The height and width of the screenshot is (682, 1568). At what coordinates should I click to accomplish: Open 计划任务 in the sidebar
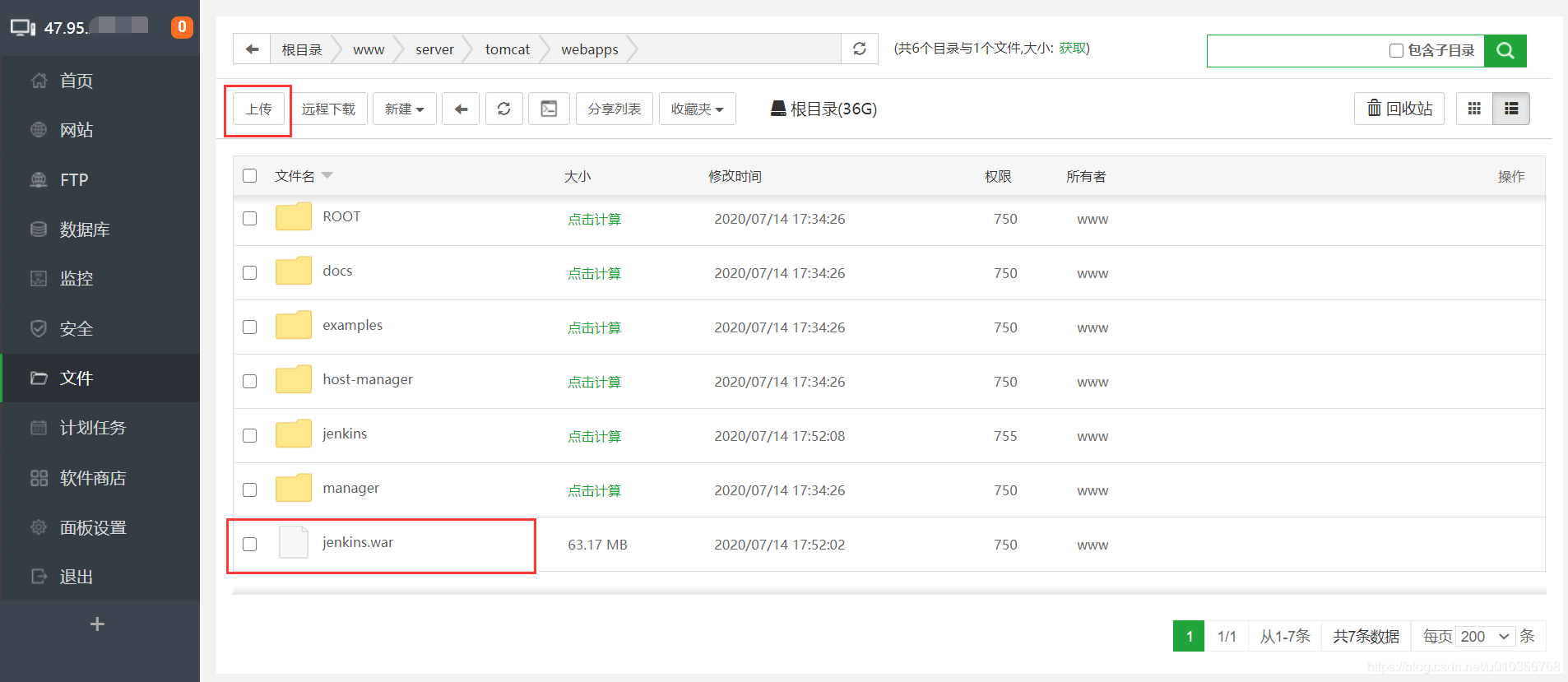[x=100, y=428]
